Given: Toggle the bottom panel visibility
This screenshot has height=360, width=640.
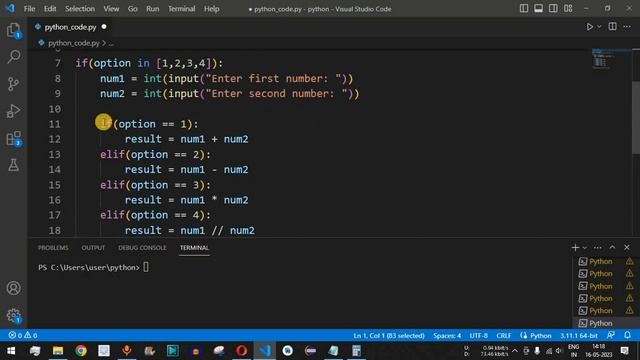Looking at the screenshot, I should pos(538,9).
